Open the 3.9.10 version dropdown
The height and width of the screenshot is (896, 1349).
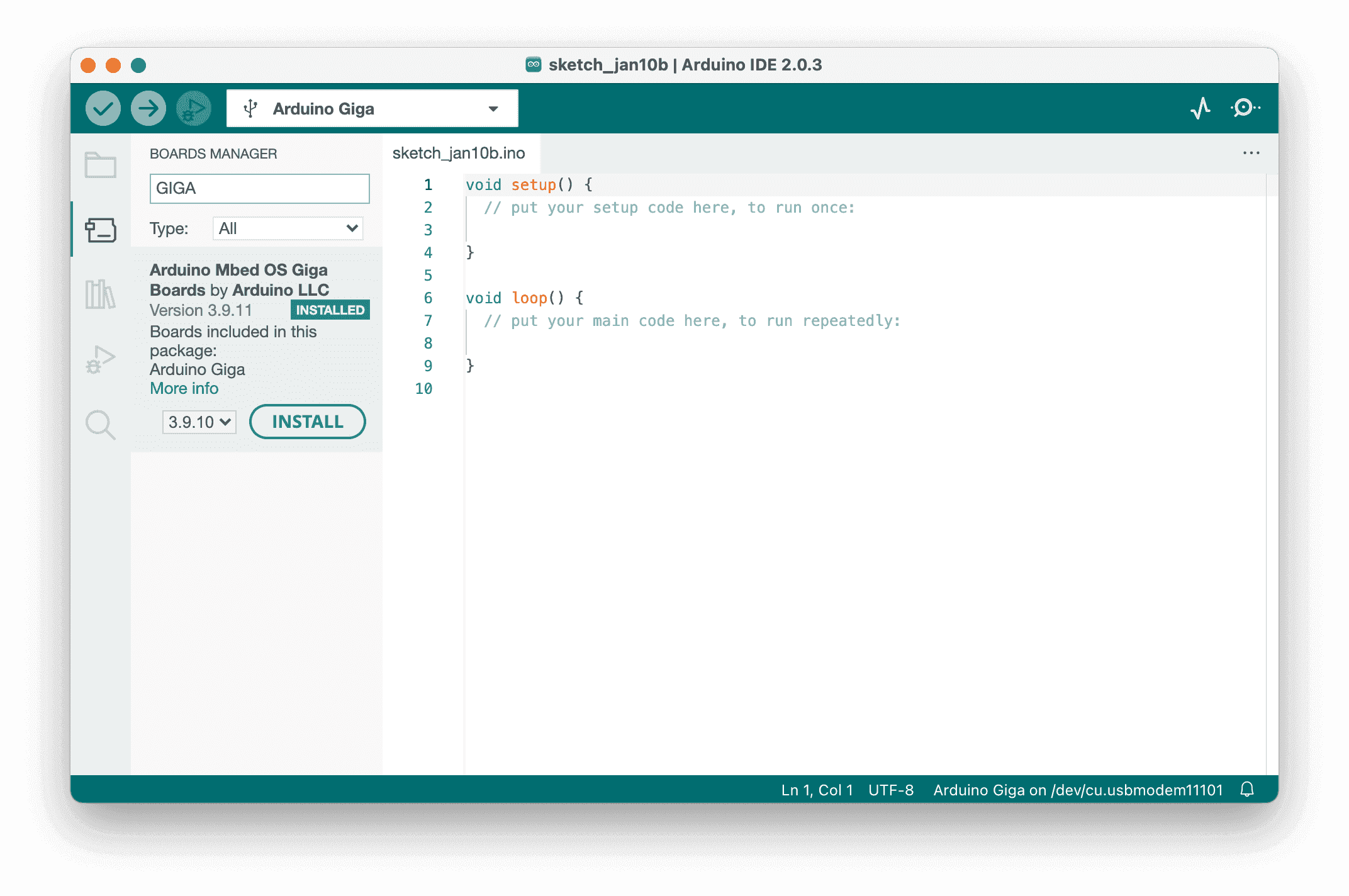(x=199, y=422)
